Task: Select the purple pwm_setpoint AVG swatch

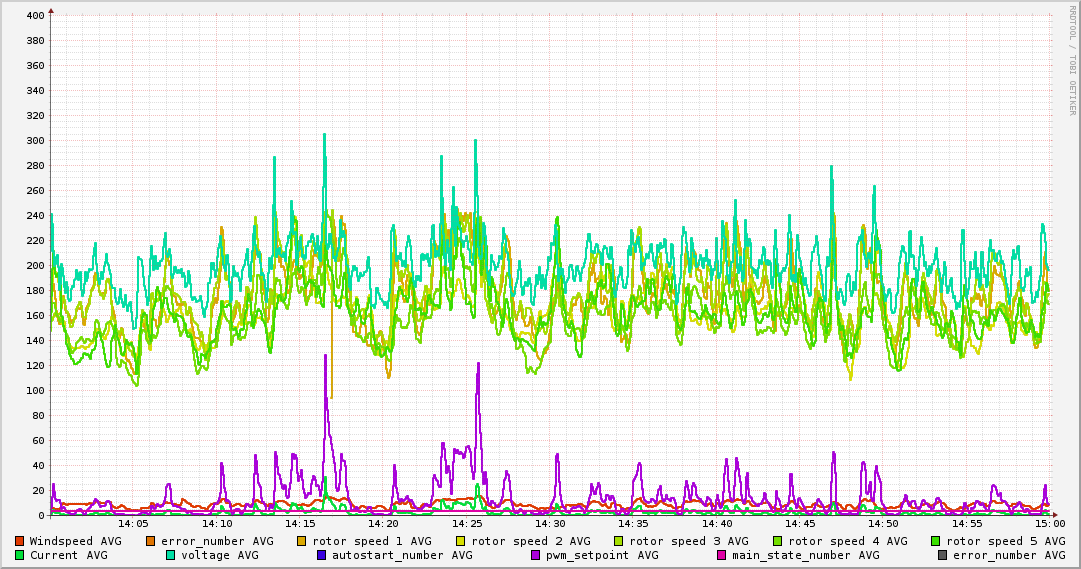Action: [x=536, y=555]
